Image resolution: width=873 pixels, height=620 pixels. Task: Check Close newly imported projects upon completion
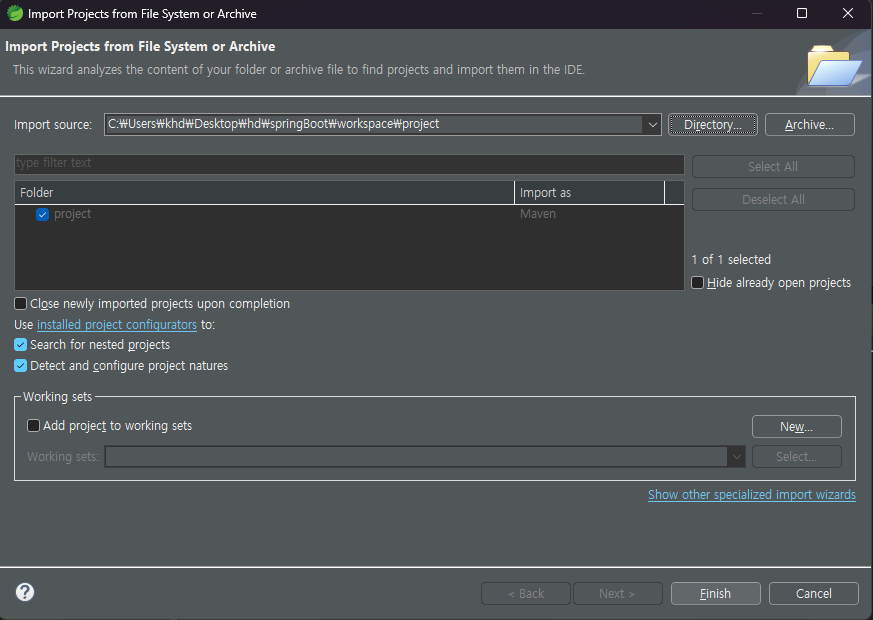click(21, 303)
